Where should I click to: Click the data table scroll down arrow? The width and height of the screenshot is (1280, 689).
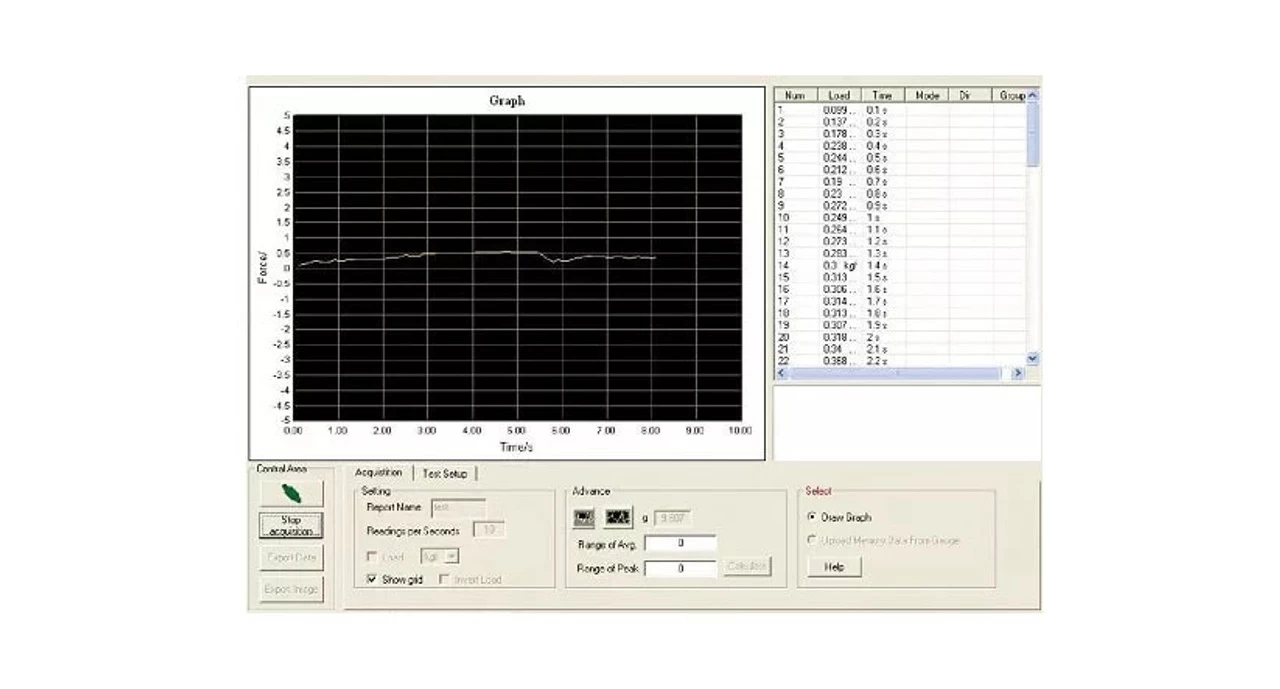tap(1033, 358)
